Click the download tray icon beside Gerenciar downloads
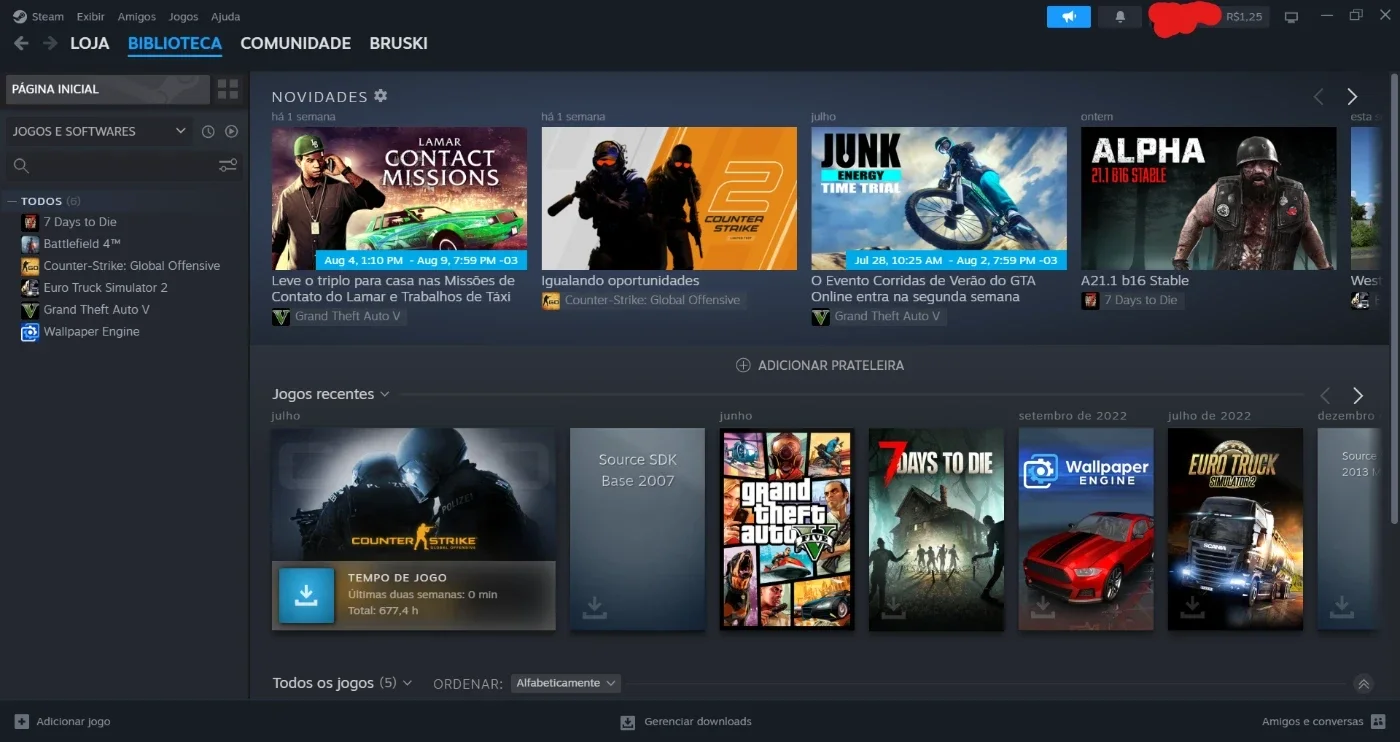1400x742 pixels. click(628, 721)
